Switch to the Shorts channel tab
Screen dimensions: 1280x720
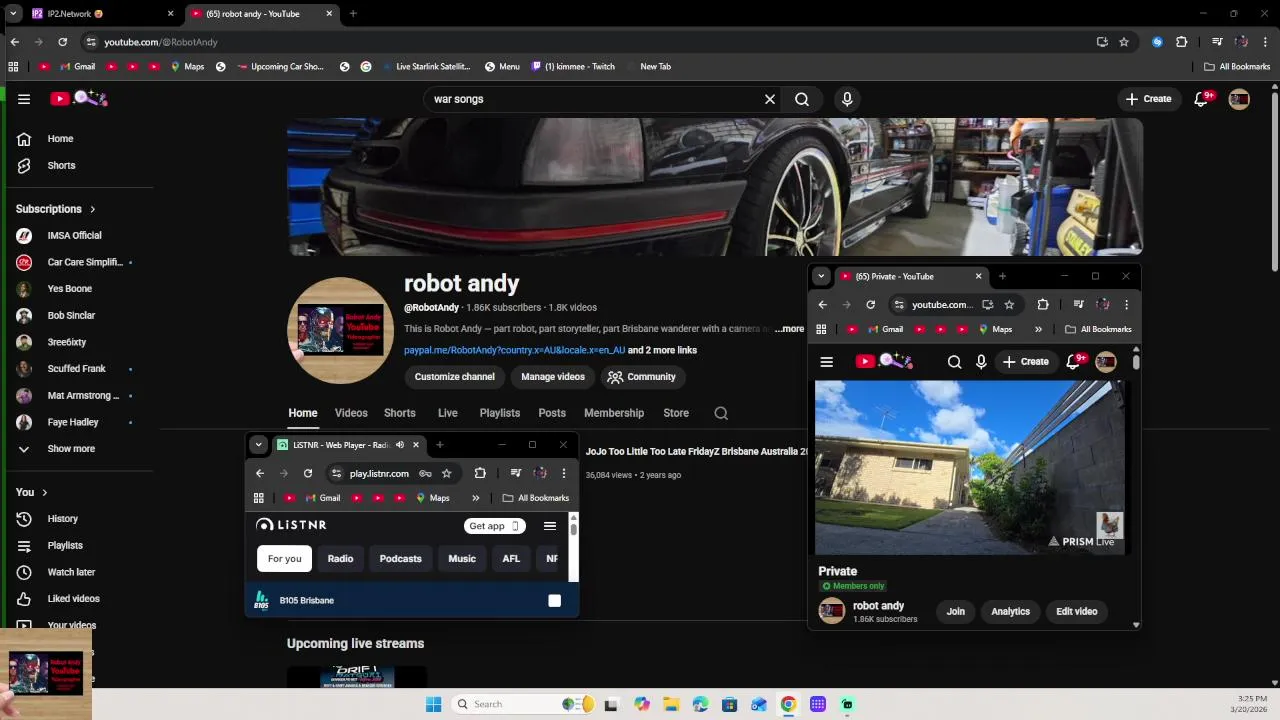click(400, 413)
